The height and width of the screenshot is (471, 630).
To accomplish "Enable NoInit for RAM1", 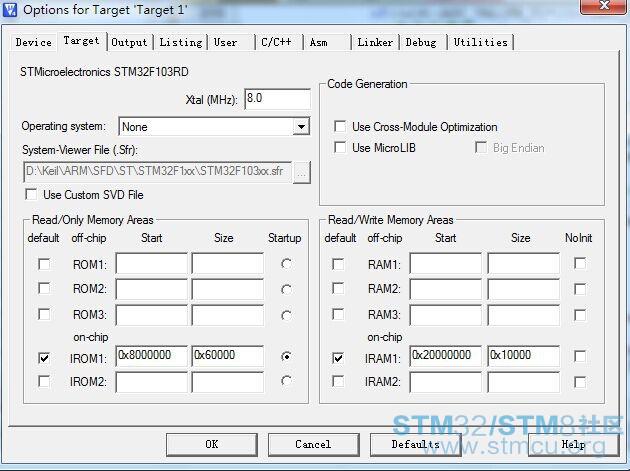I will [x=580, y=264].
